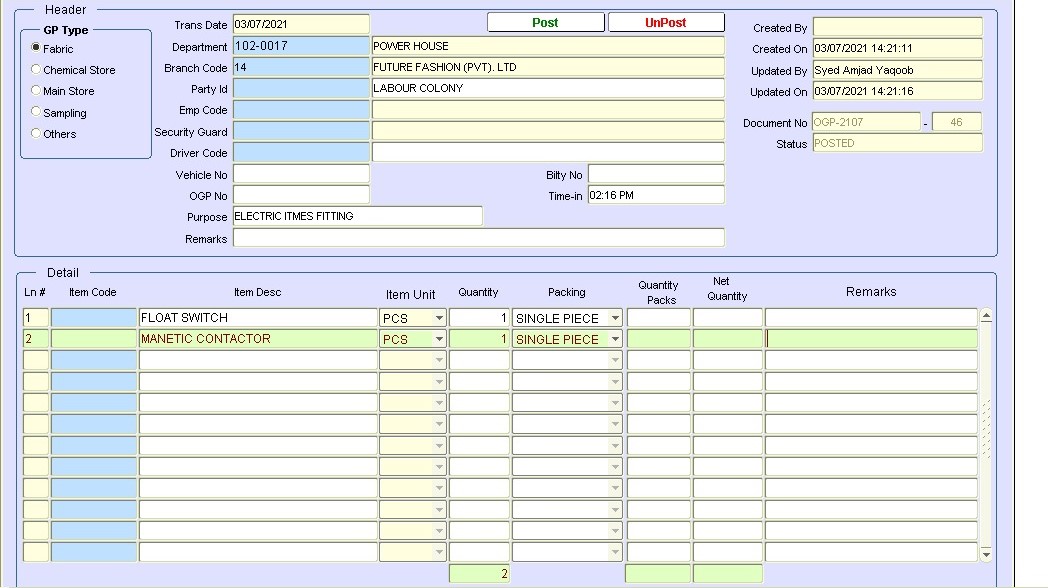Click the Trans Date field
The width and height of the screenshot is (1048, 588).
click(x=300, y=24)
